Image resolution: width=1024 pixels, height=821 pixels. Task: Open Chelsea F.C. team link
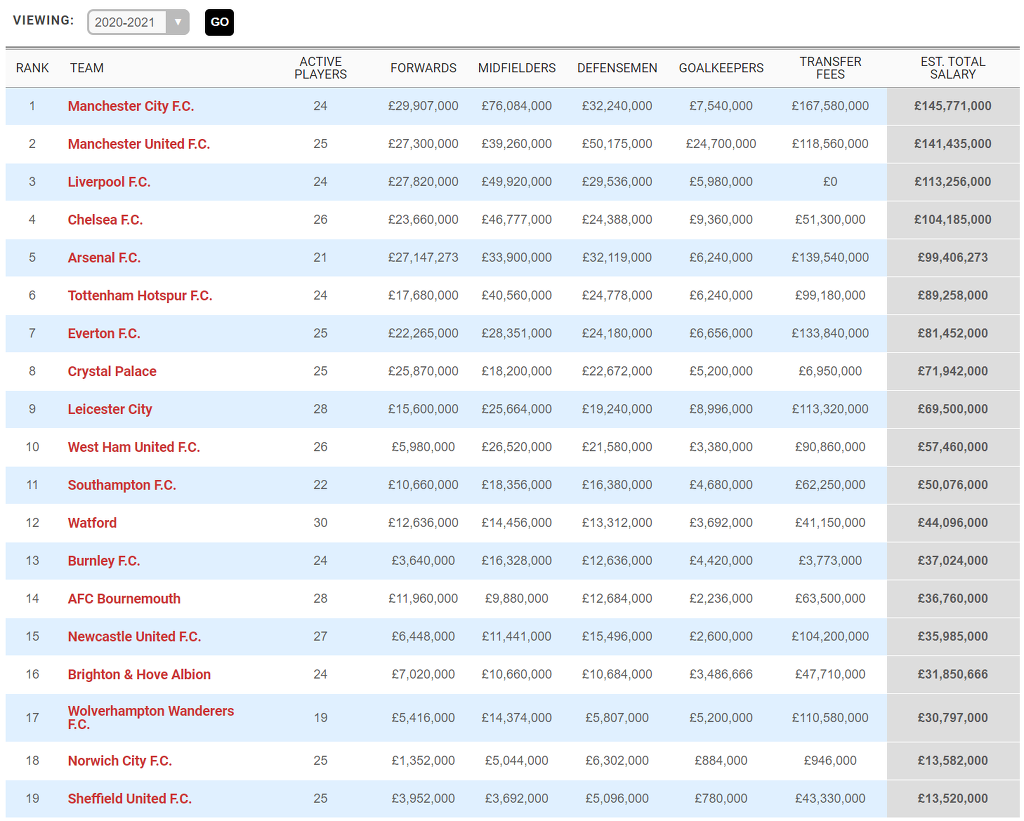(105, 219)
